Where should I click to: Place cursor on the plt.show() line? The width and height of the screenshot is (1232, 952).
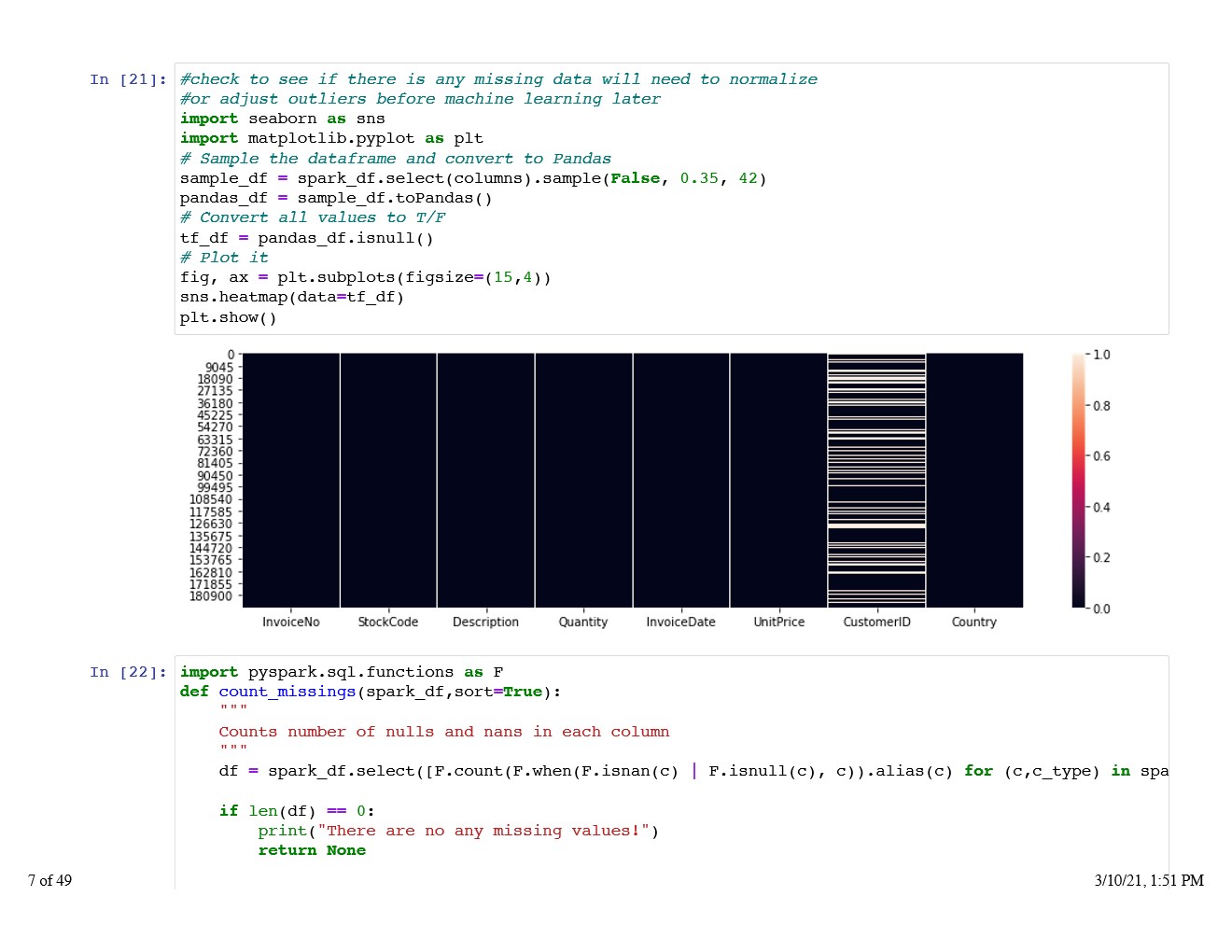pyautogui.click(x=228, y=317)
